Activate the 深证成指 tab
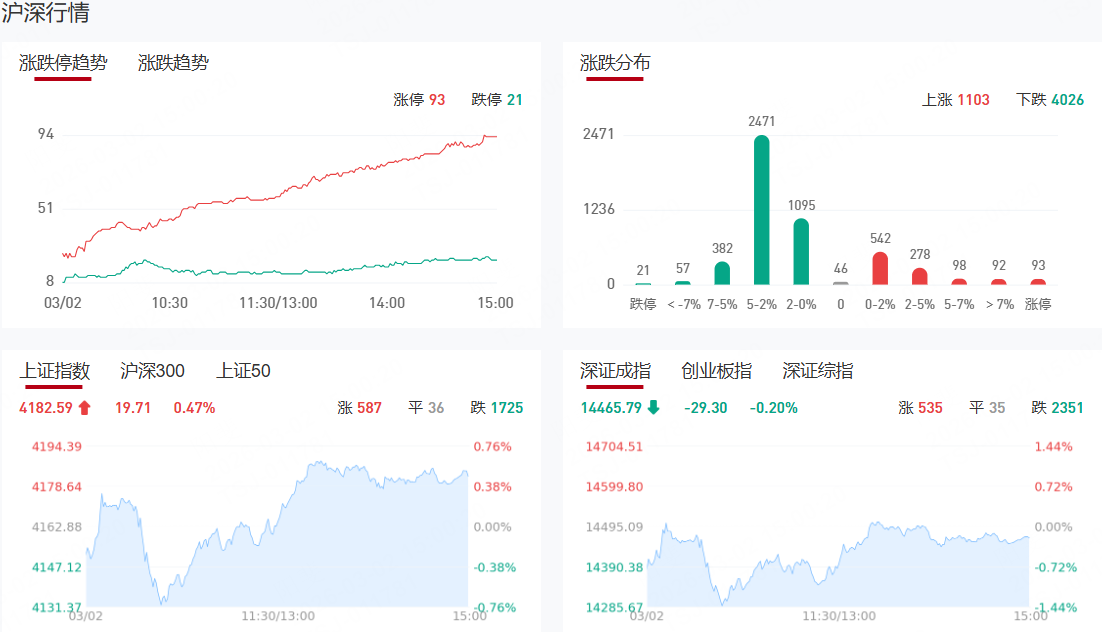1102x632 pixels. coord(615,371)
